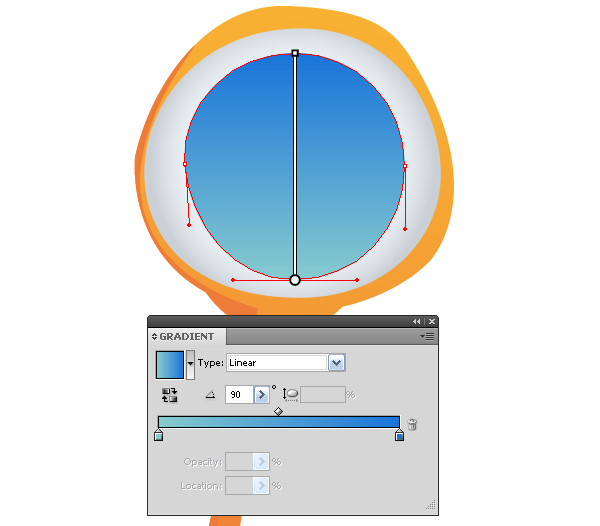Click the right anchor point of circle
Screen dimensions: 600x526
(x=405, y=166)
